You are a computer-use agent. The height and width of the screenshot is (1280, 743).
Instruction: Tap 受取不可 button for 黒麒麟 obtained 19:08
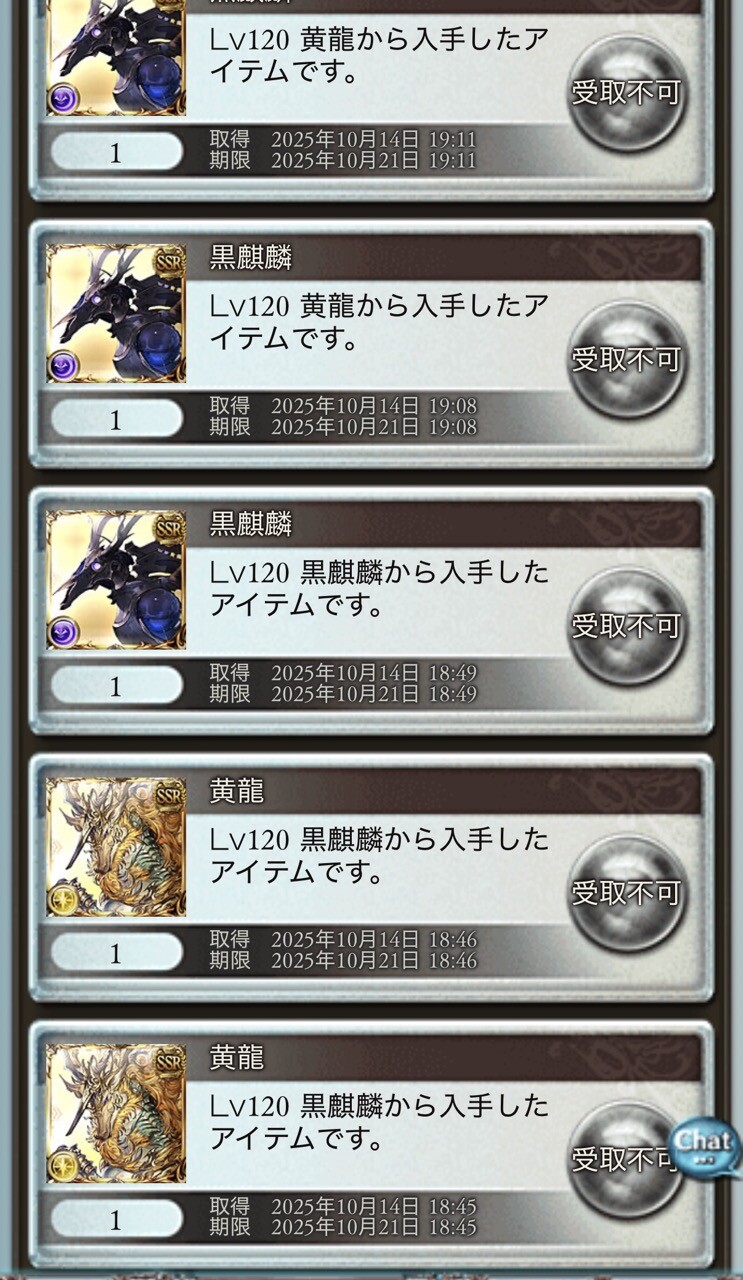(627, 360)
